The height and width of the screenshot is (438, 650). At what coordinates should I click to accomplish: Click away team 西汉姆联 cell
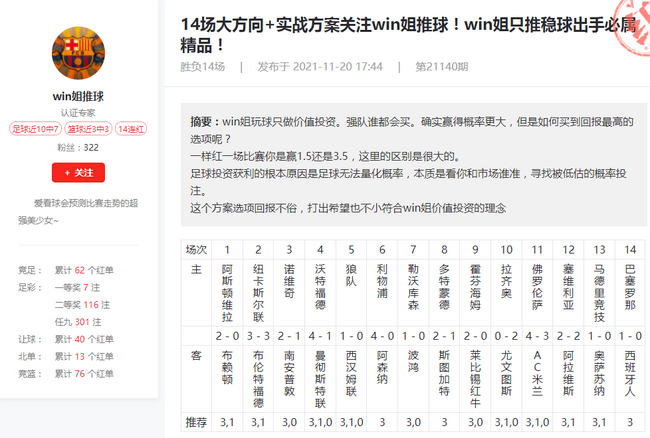[351, 379]
